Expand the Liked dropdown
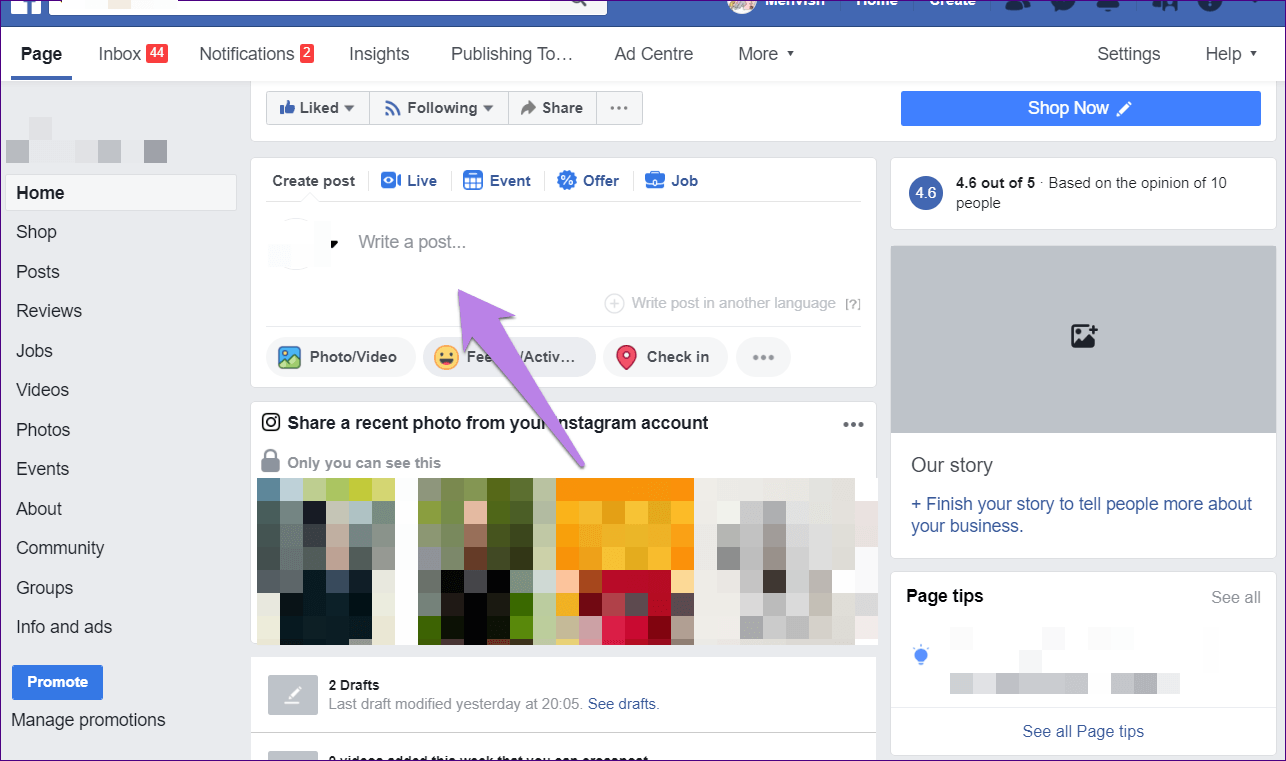This screenshot has width=1286, height=761. point(318,108)
